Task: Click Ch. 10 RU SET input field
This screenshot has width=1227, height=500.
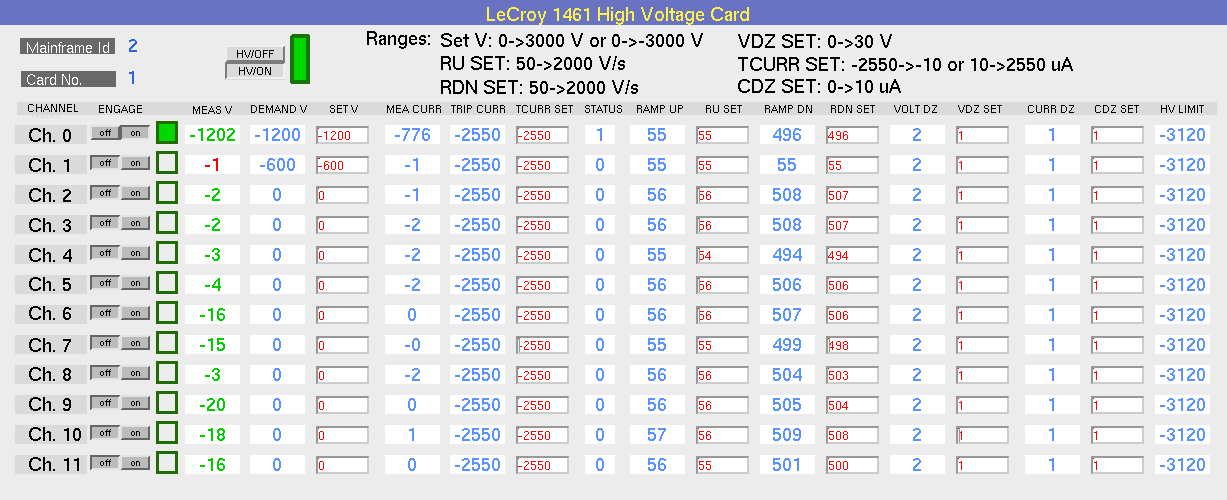Action: (722, 435)
